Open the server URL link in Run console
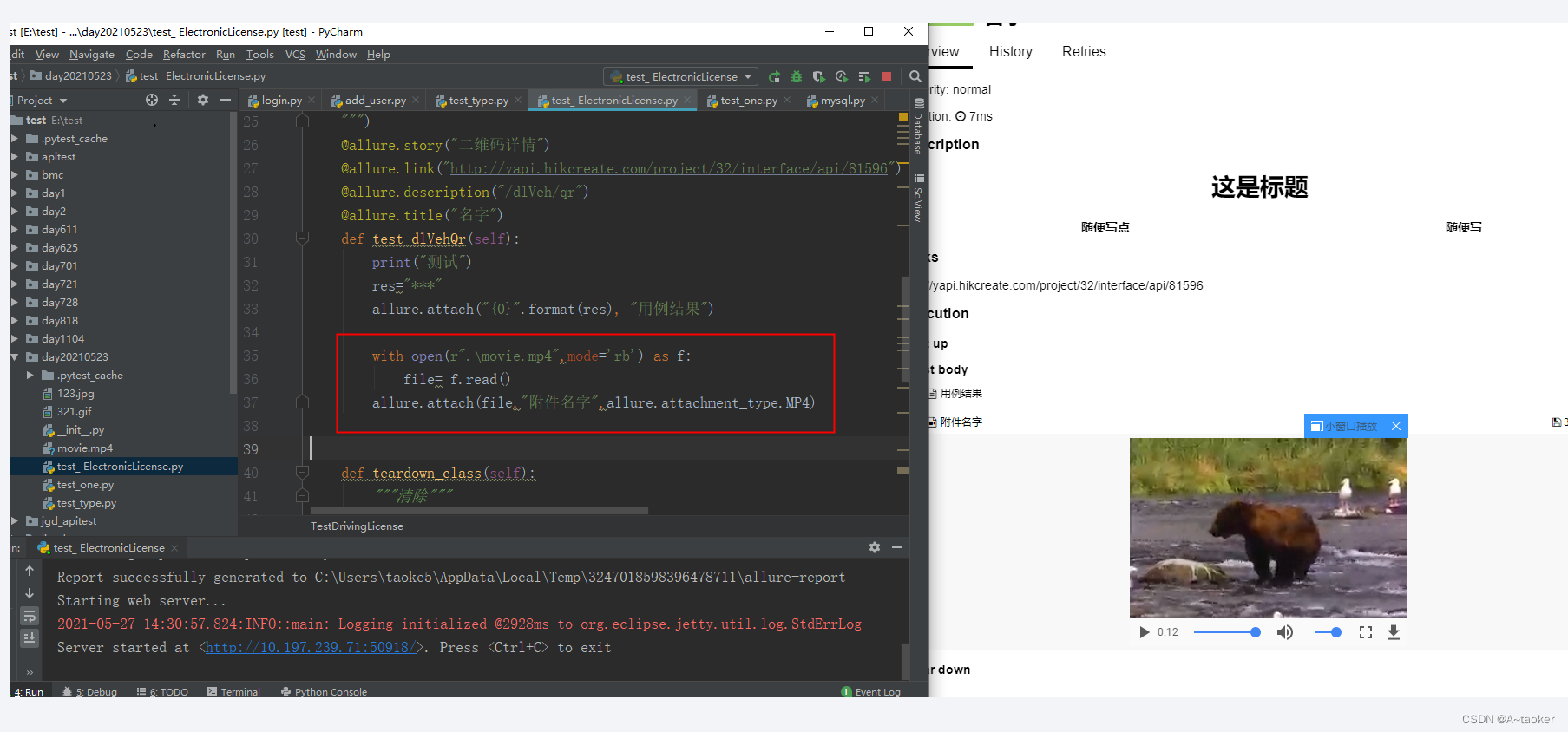The image size is (1568, 732). pos(311,648)
